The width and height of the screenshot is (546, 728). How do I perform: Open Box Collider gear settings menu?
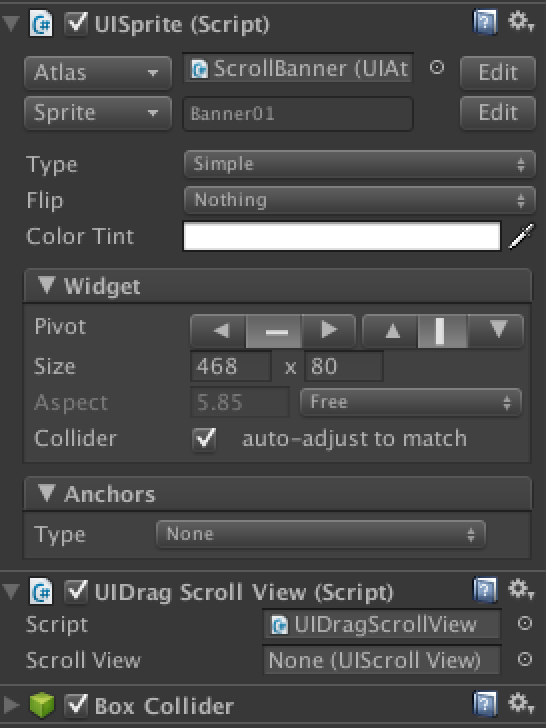click(x=520, y=704)
